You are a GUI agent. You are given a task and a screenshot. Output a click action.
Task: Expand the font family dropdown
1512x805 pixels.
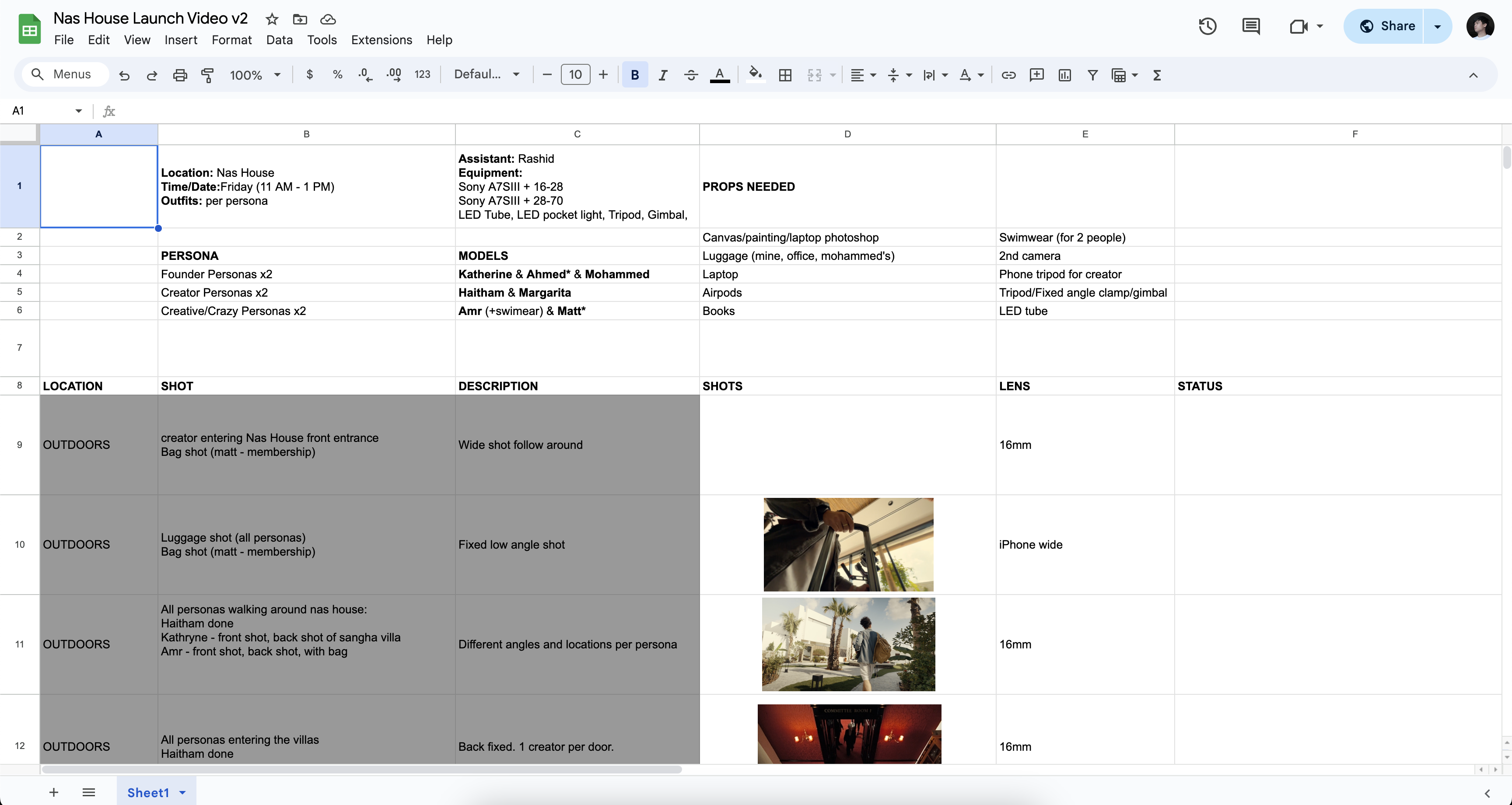[x=486, y=74]
